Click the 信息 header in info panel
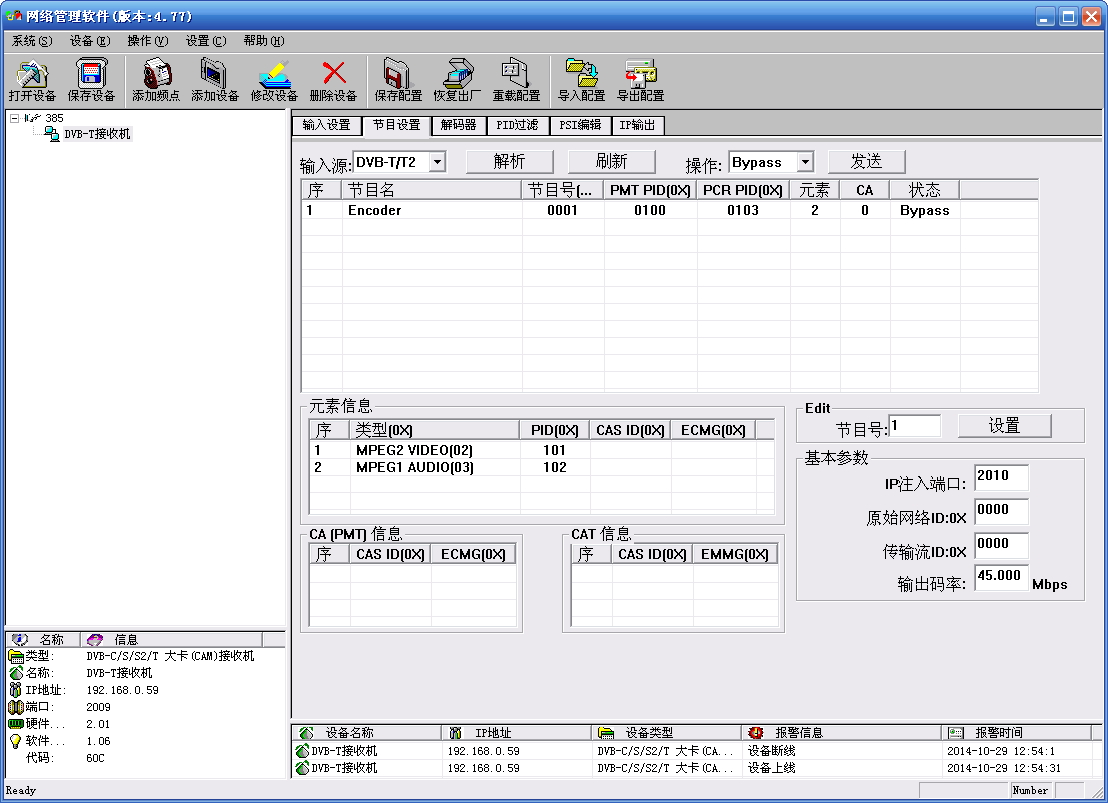This screenshot has width=1108, height=803. click(x=172, y=640)
